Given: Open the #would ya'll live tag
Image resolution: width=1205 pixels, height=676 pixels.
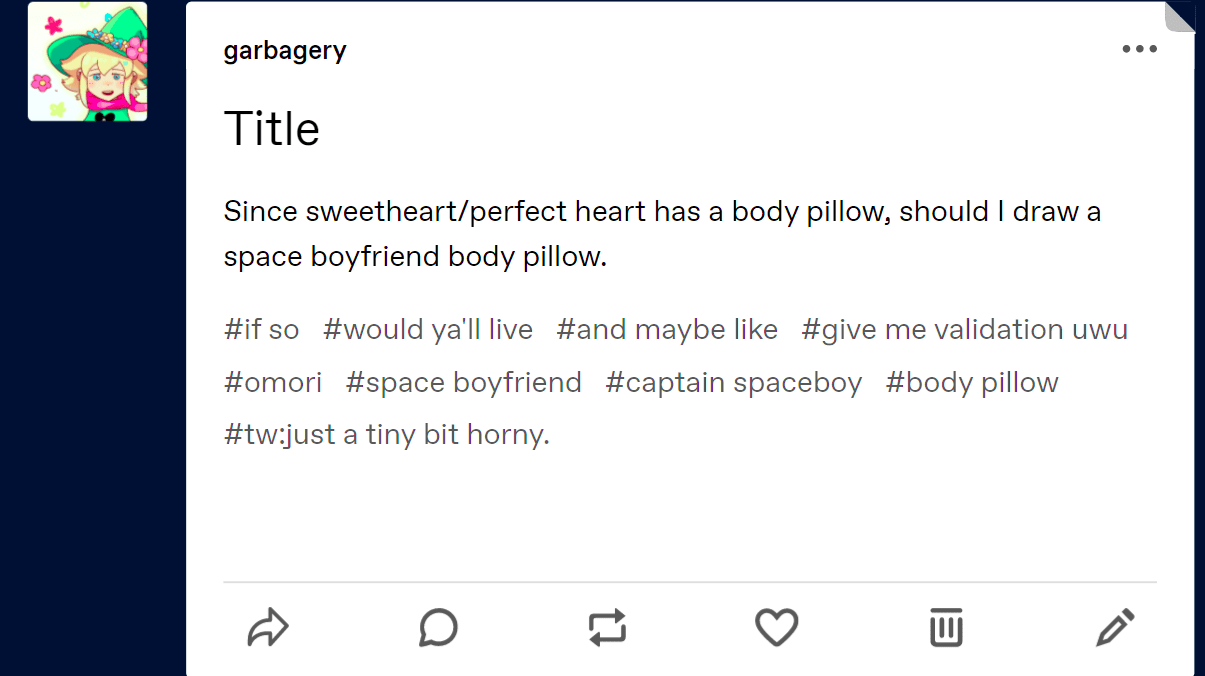Looking at the screenshot, I should coord(428,329).
